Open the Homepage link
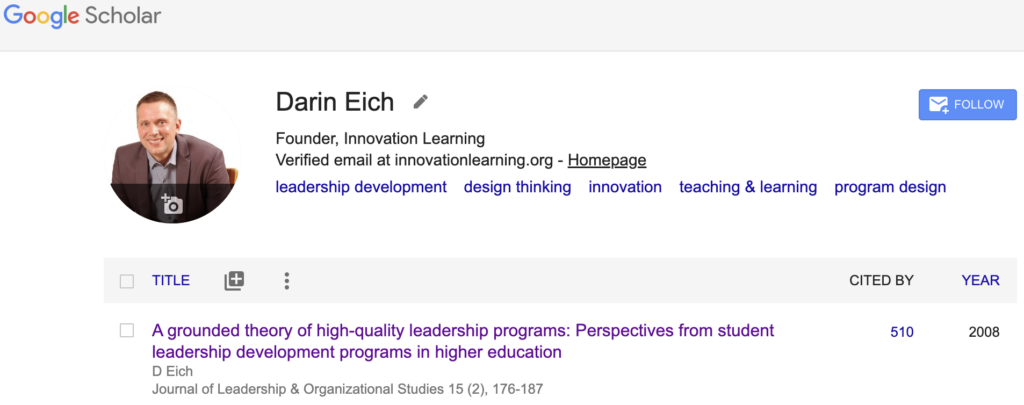 pos(606,160)
